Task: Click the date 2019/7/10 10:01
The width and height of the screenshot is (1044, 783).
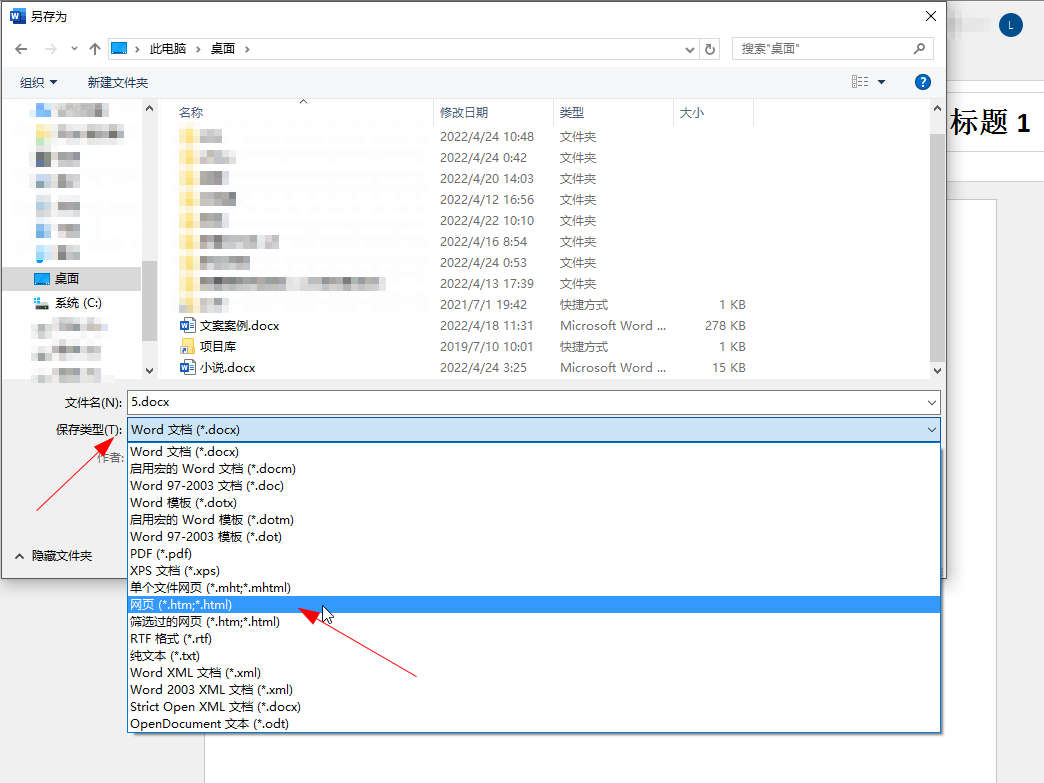Action: click(487, 346)
